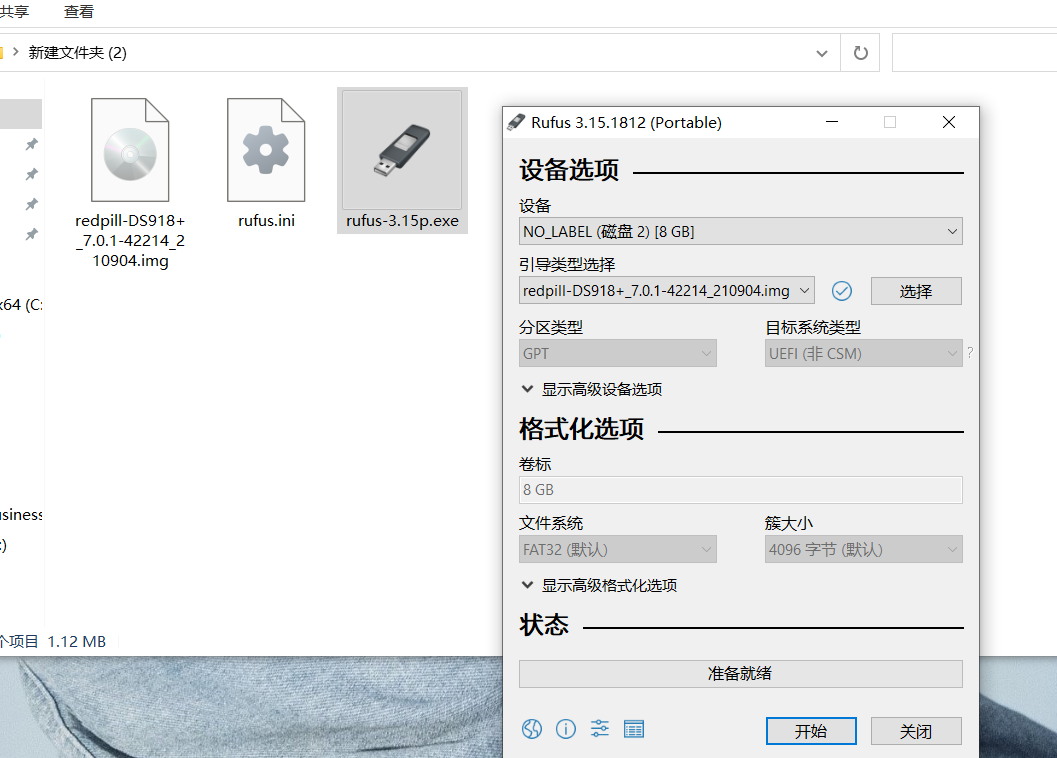This screenshot has height=758, width=1057.
Task: Click Explorer search box
Action: tap(975, 53)
